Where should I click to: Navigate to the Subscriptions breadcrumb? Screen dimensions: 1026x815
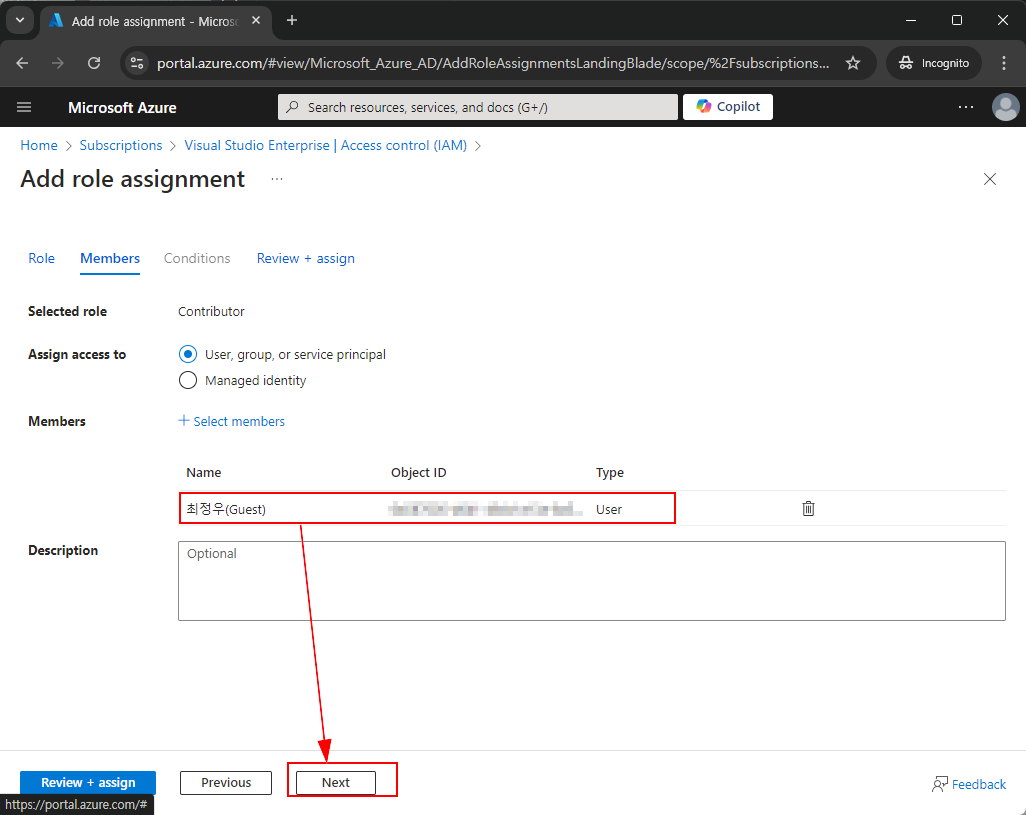pos(121,145)
